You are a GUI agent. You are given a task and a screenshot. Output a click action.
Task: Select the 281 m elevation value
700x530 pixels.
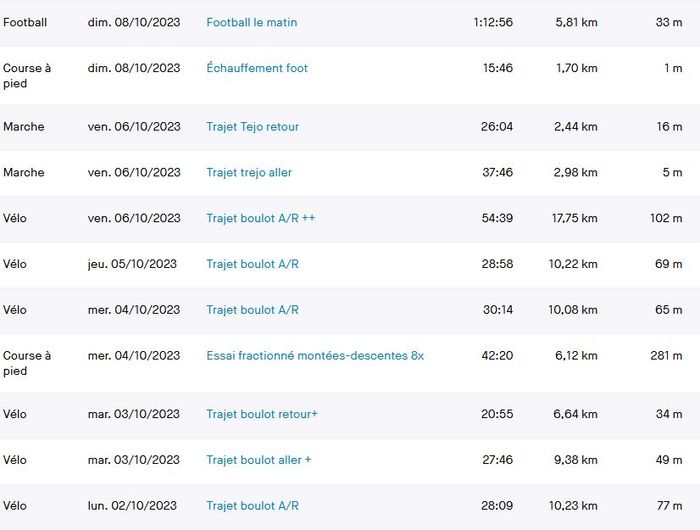pyautogui.click(x=666, y=356)
